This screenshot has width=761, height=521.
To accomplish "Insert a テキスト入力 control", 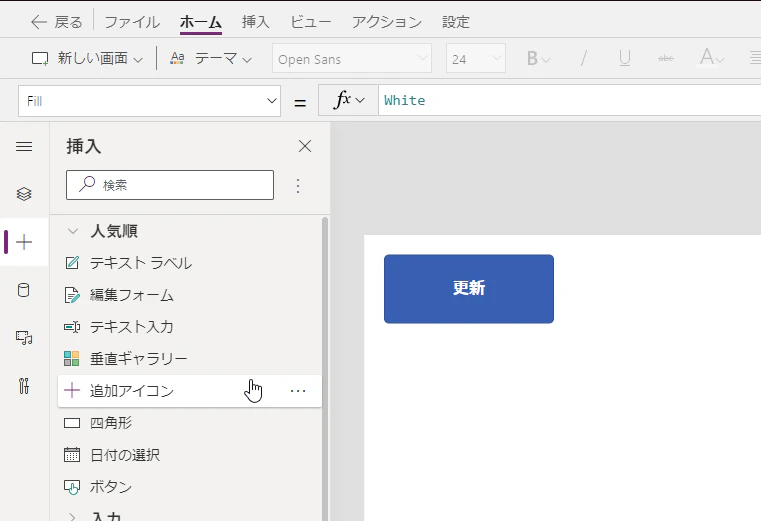I will [190, 327].
